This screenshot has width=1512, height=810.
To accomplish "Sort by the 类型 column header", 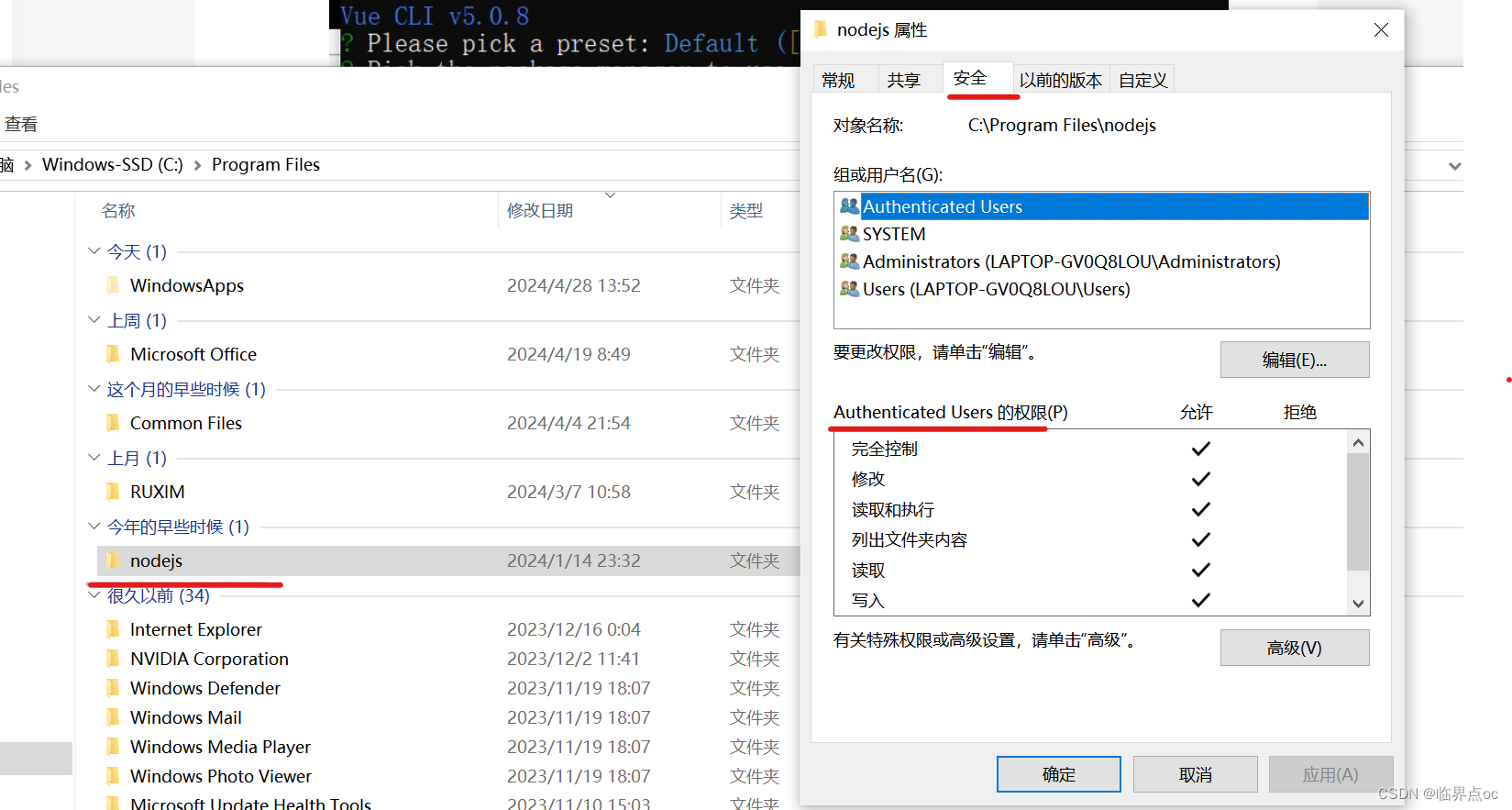I will (x=746, y=211).
